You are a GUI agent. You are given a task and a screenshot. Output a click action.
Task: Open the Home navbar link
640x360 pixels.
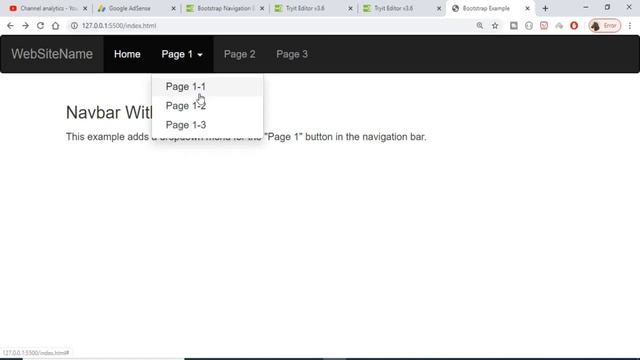tap(127, 54)
